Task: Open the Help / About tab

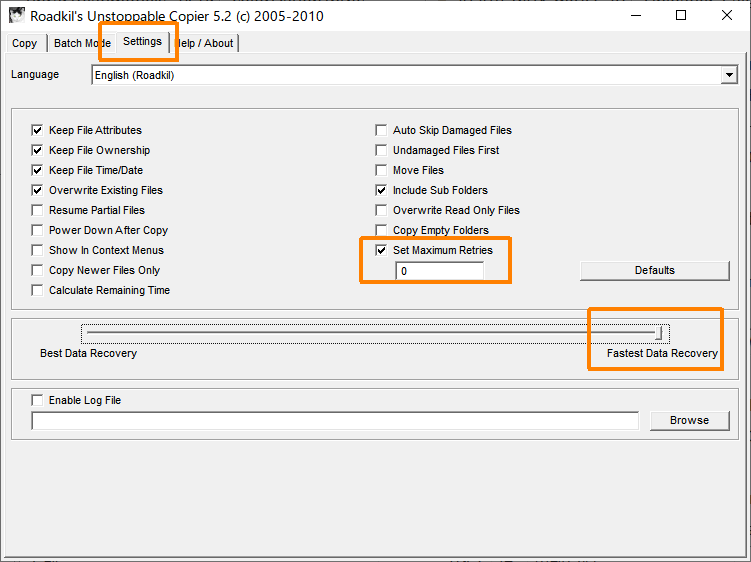Action: click(205, 43)
